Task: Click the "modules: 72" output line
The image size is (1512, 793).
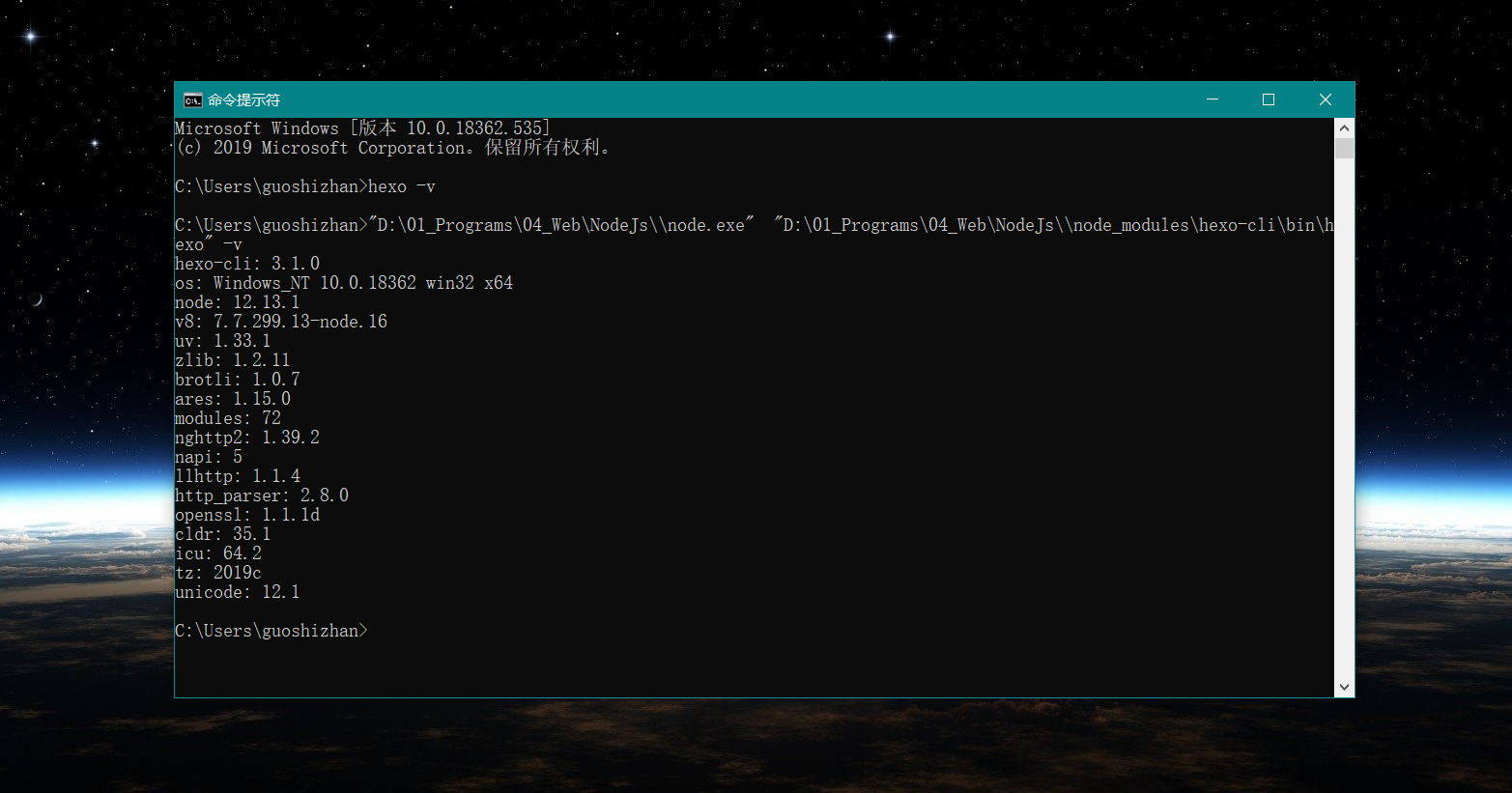Action: [x=228, y=418]
